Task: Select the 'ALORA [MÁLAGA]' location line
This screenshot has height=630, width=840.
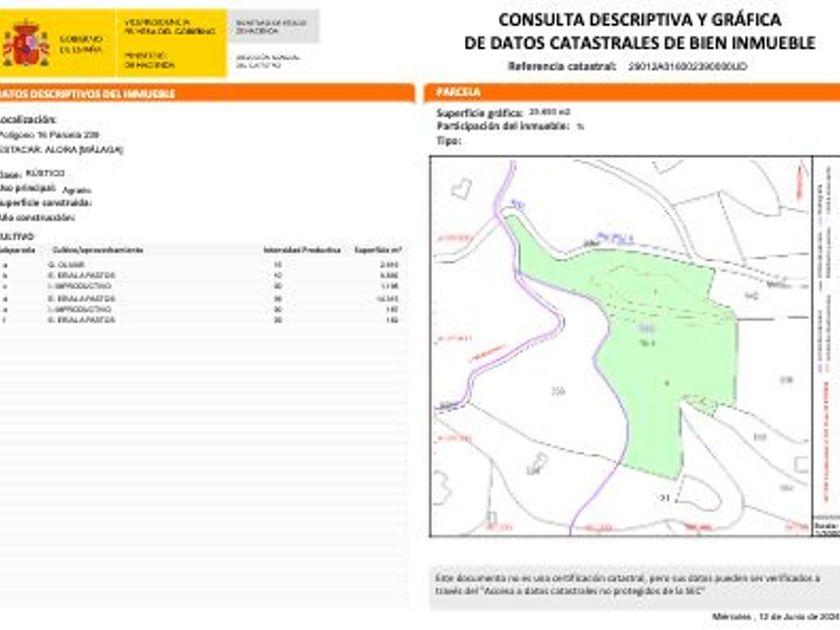Action: click(61, 149)
